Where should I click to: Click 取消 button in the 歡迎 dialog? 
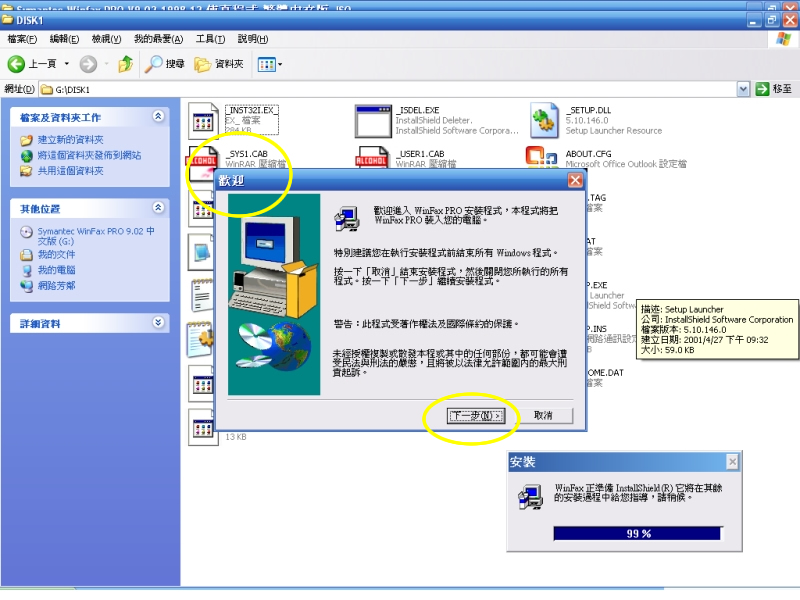pos(543,415)
